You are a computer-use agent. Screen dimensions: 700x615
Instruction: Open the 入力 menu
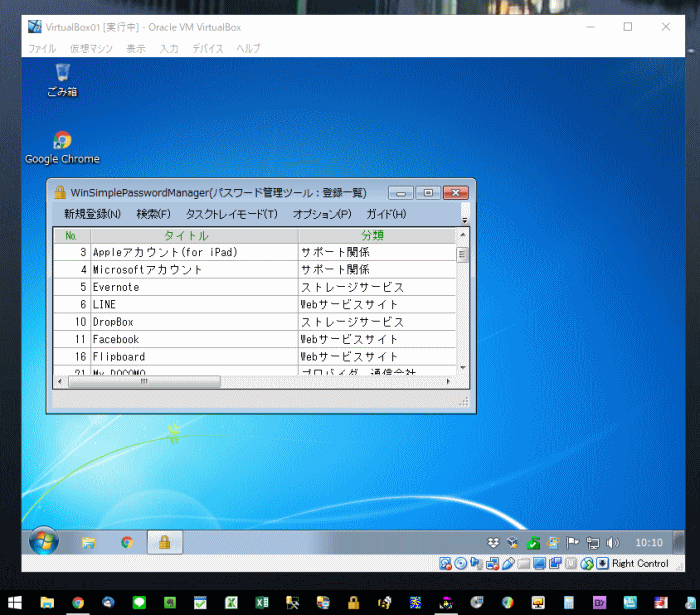point(169,48)
